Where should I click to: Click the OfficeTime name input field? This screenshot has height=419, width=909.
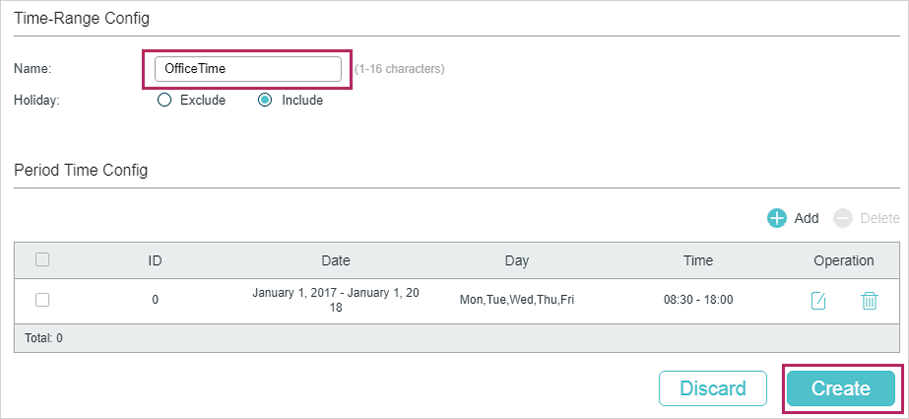[x=248, y=69]
